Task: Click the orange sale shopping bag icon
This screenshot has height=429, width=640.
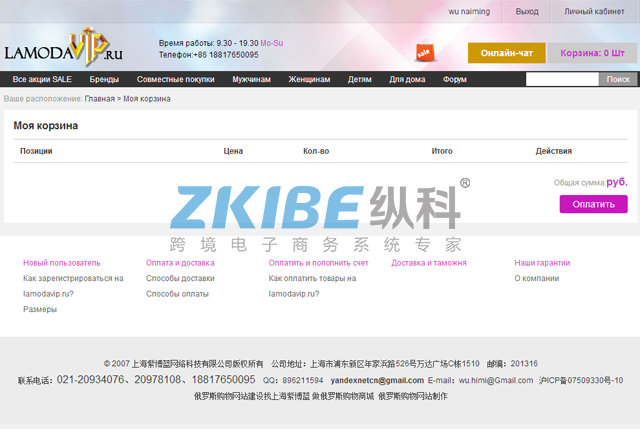Action: (x=424, y=51)
